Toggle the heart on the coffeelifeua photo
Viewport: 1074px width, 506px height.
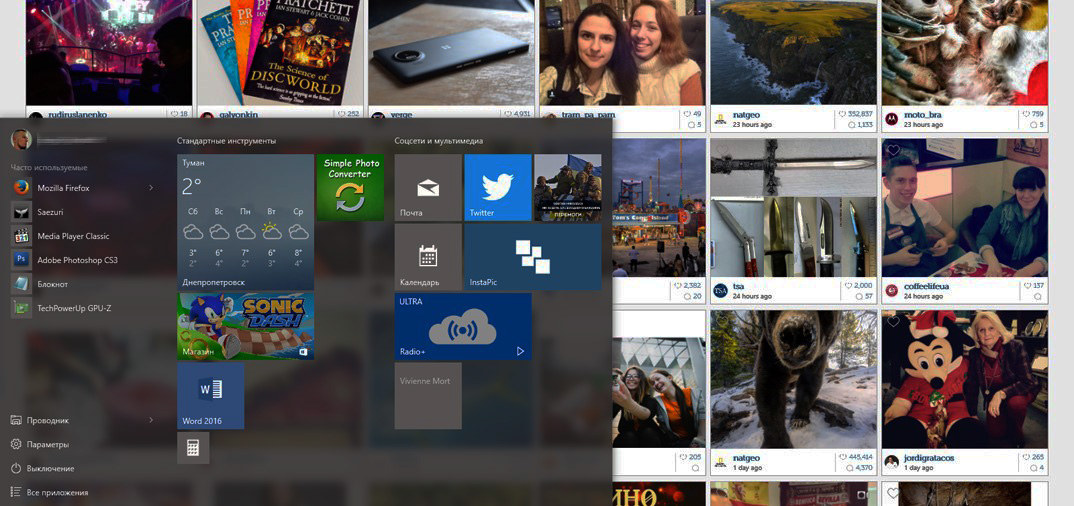coord(893,150)
